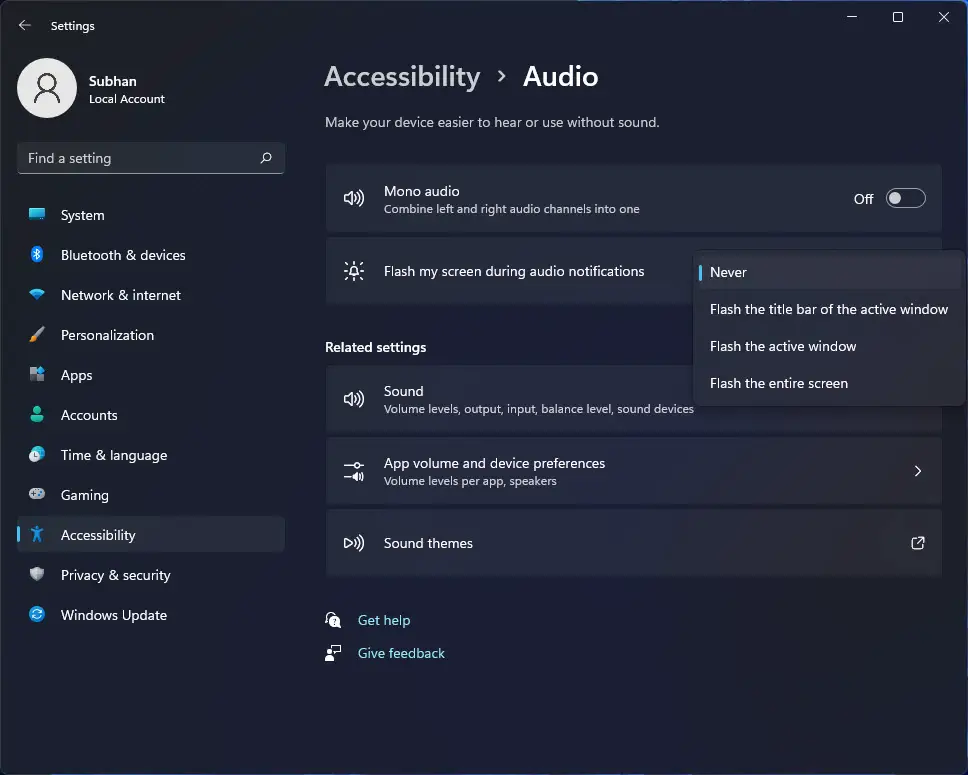Click the Network wifi icon in sidebar
The width and height of the screenshot is (968, 775).
[37, 295]
